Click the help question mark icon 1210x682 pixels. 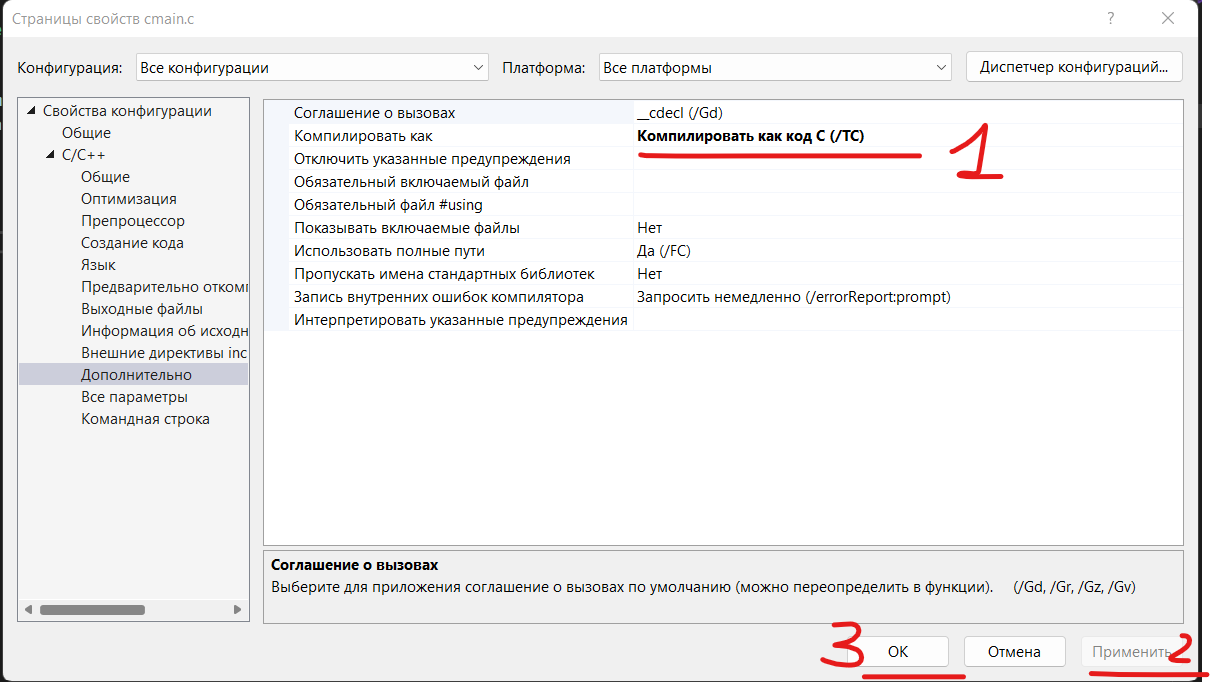[1109, 18]
